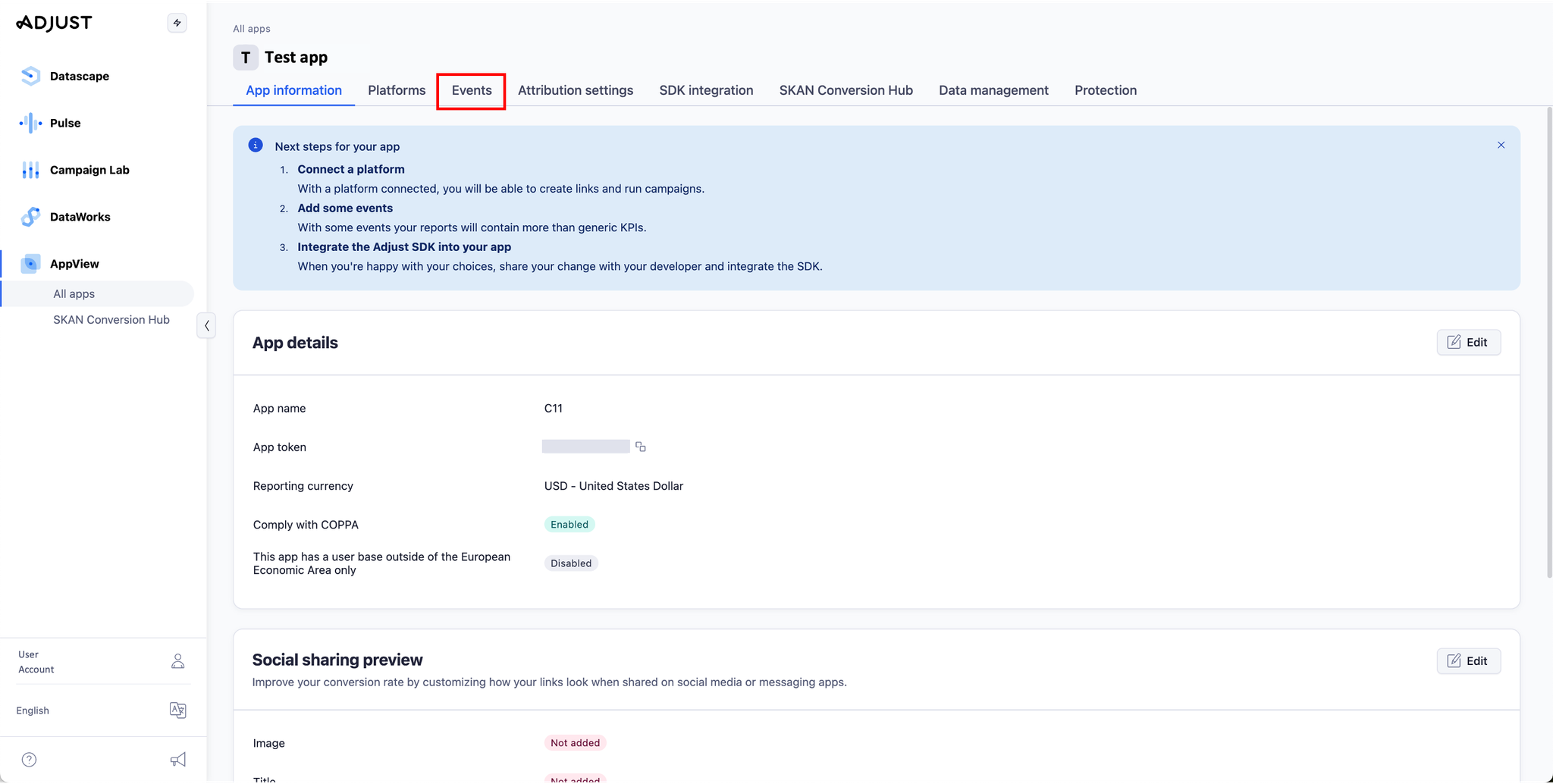The width and height of the screenshot is (1553, 784).
Task: Collapse the sidebar with the chevron
Action: 206,325
